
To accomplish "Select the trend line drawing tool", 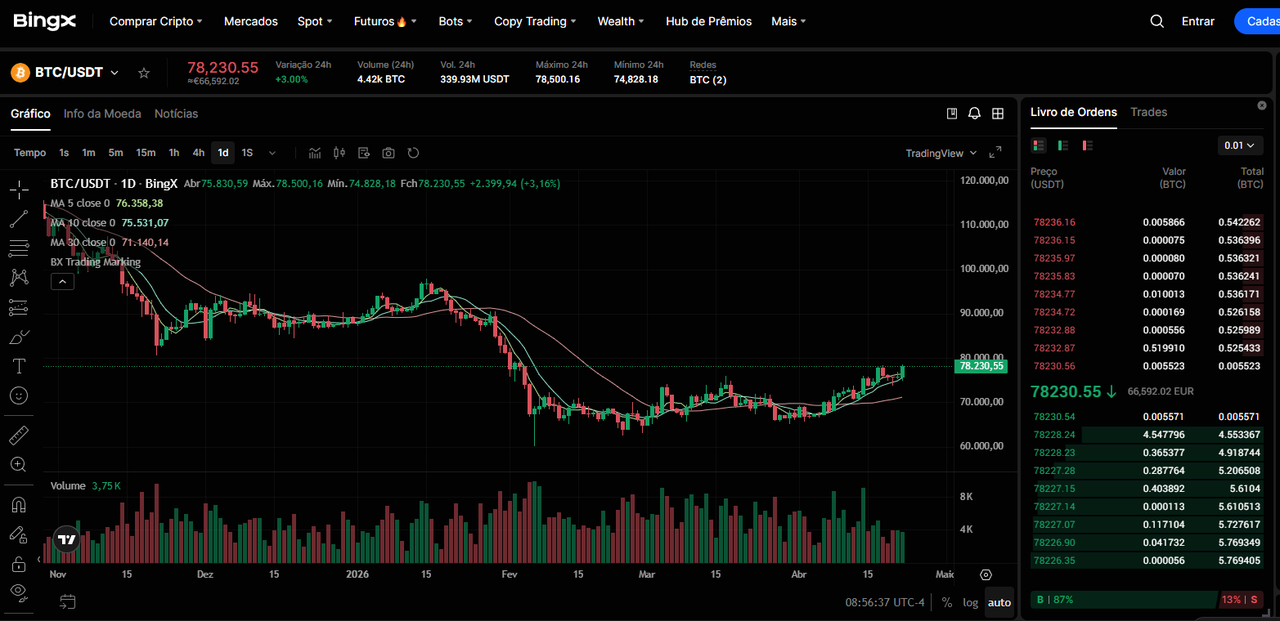I will (18, 219).
